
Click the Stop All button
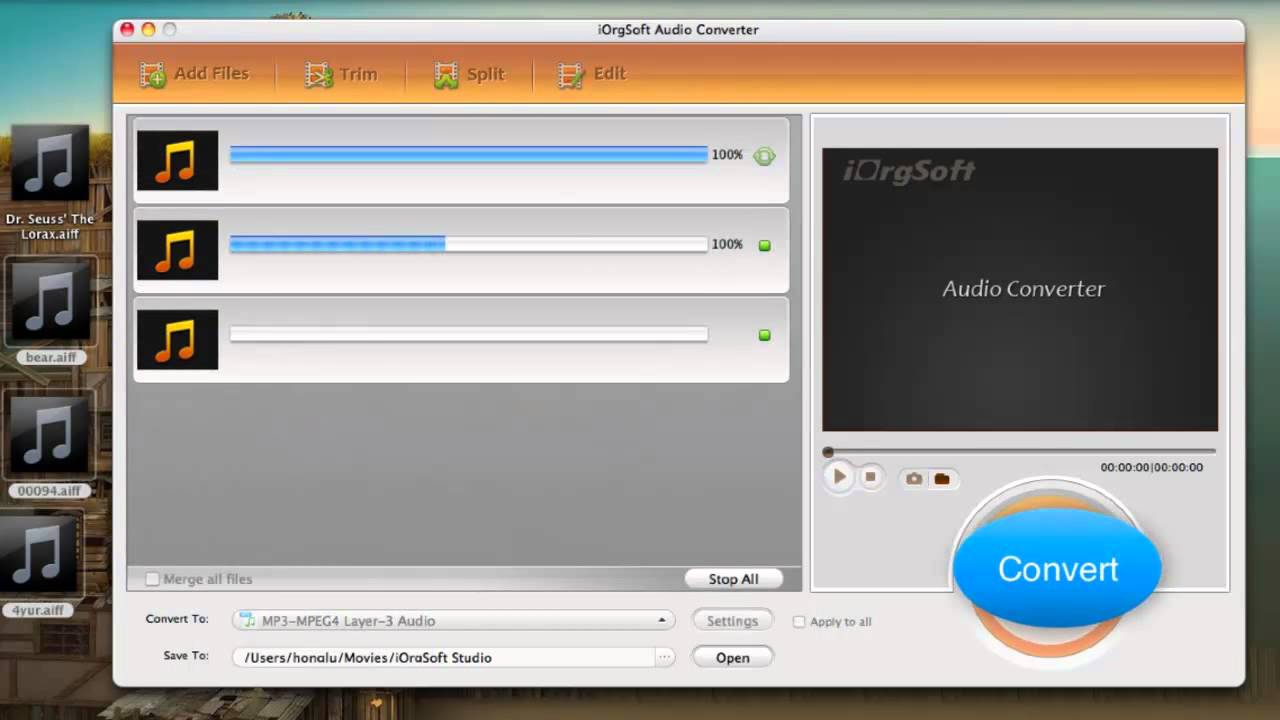coord(733,579)
